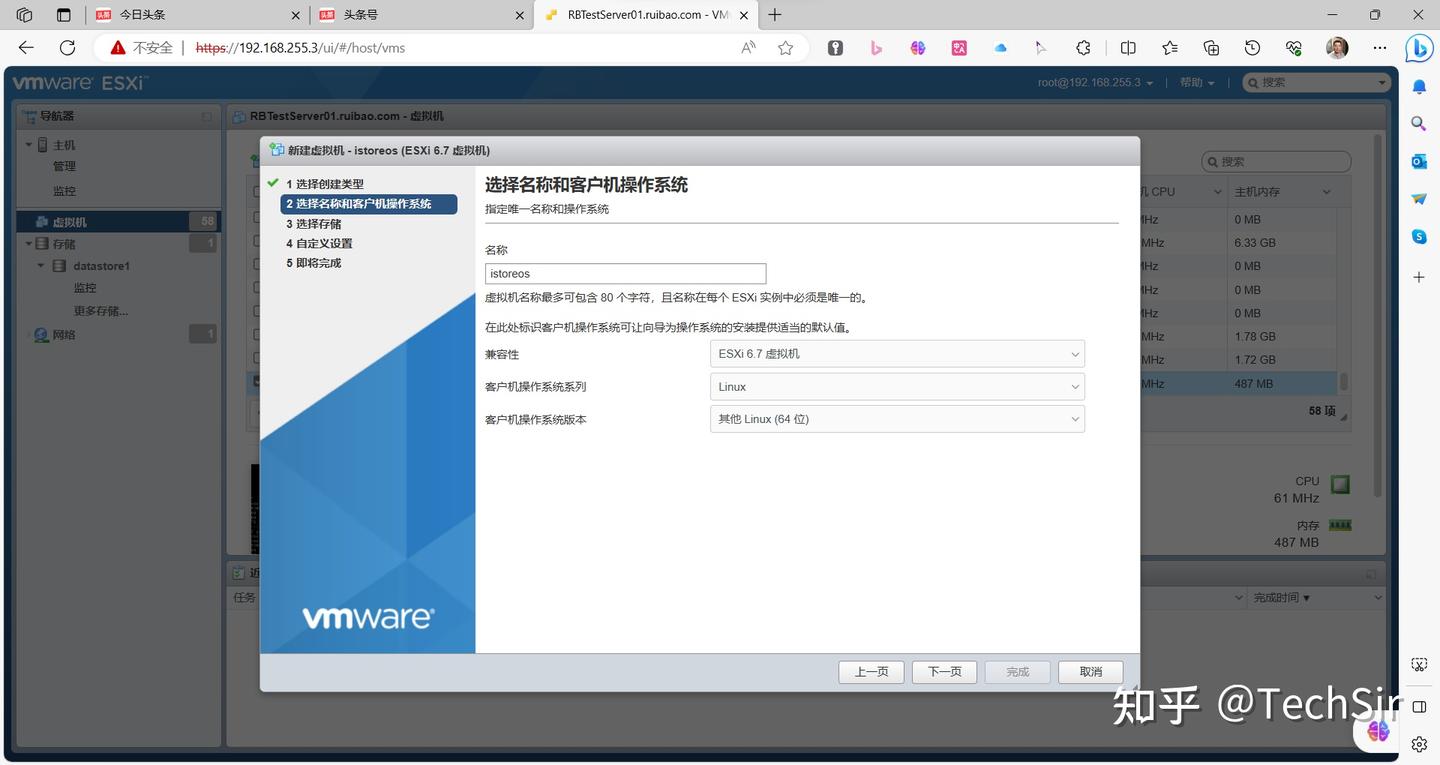Open Outlook from Edge sidebar
The width and height of the screenshot is (1440, 765).
(x=1419, y=161)
